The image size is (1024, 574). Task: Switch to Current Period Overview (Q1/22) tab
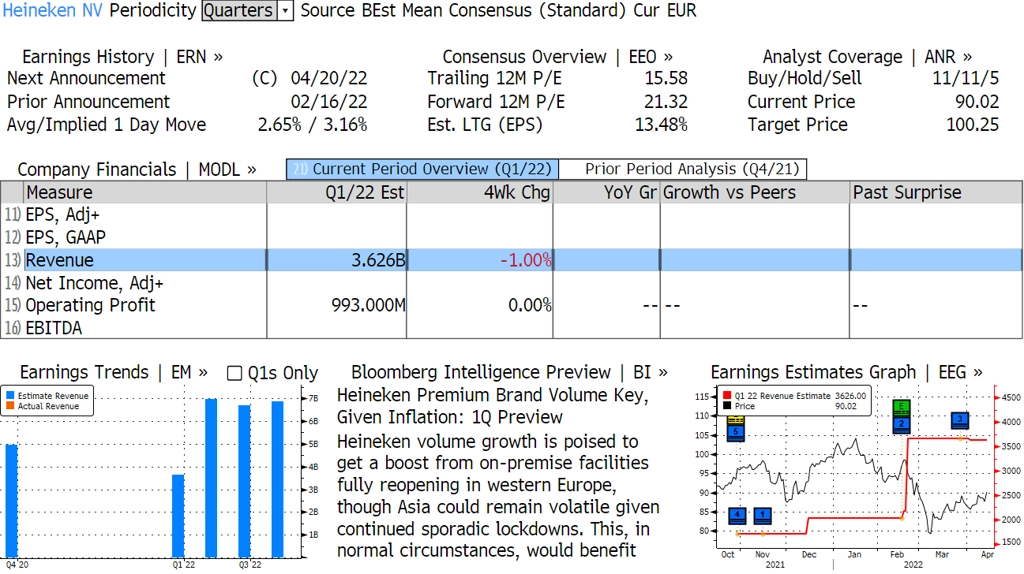422,169
